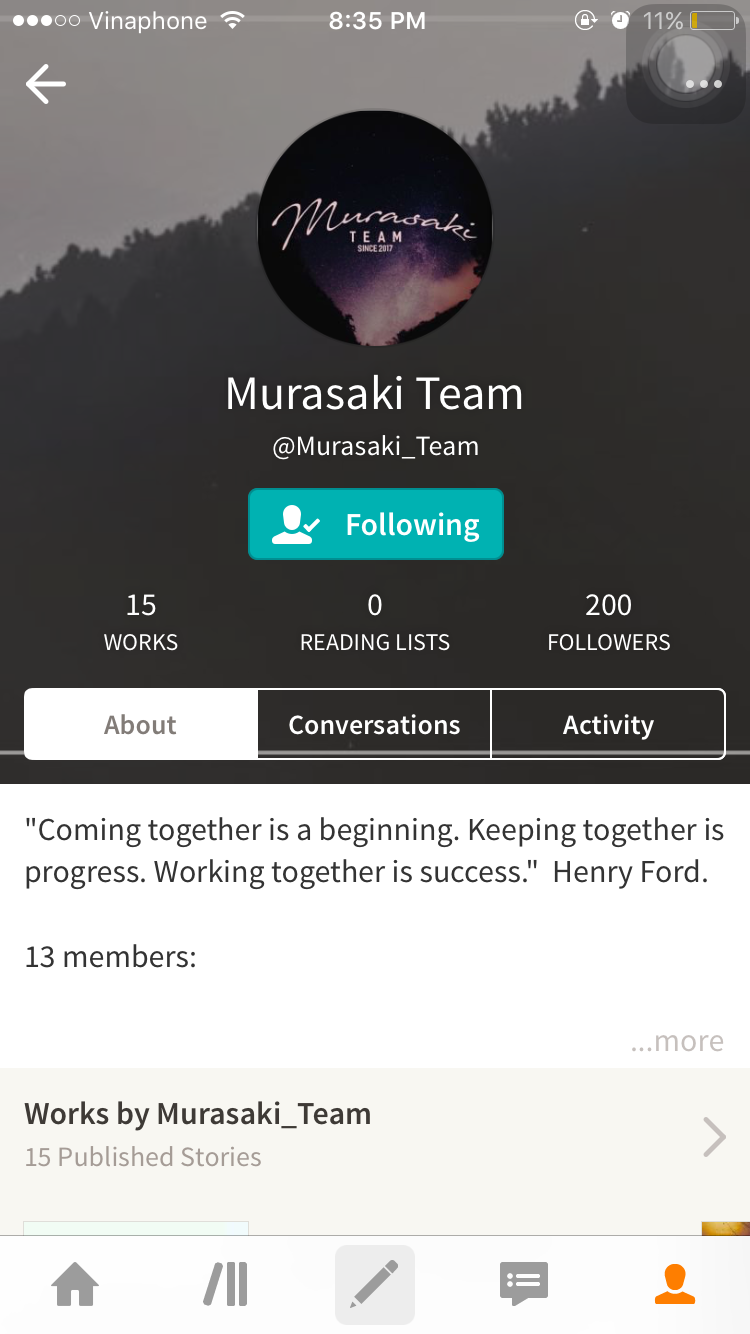Open the orange profile icon
750x1334 pixels.
tap(675, 1284)
